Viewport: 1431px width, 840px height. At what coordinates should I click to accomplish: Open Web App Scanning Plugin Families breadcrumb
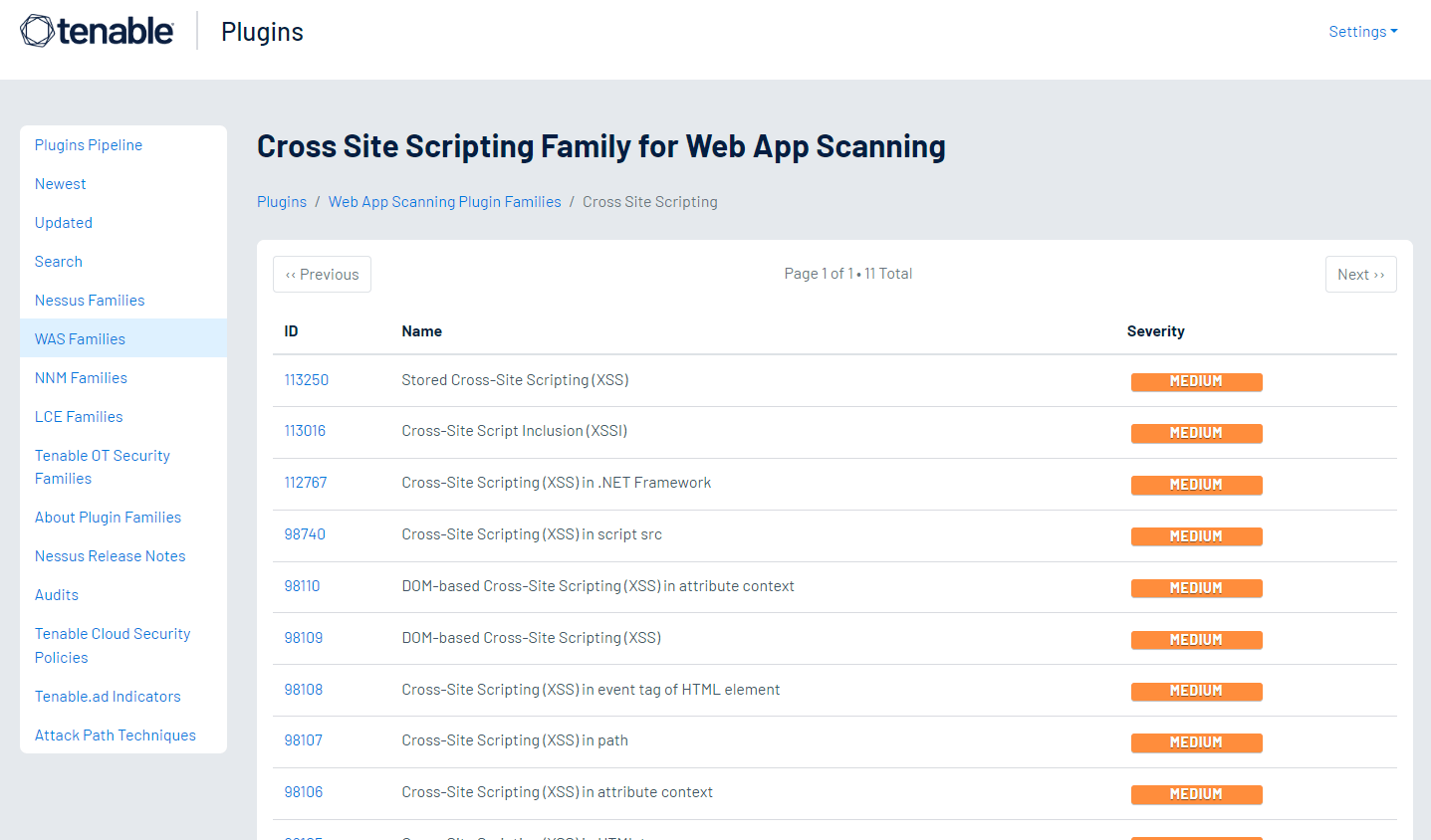444,201
